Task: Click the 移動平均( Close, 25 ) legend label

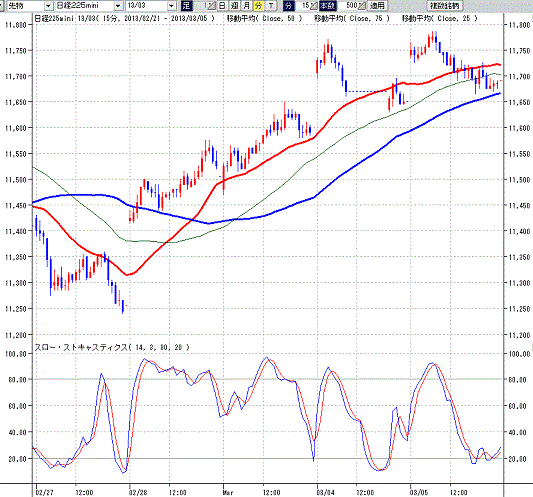Action: click(x=440, y=18)
